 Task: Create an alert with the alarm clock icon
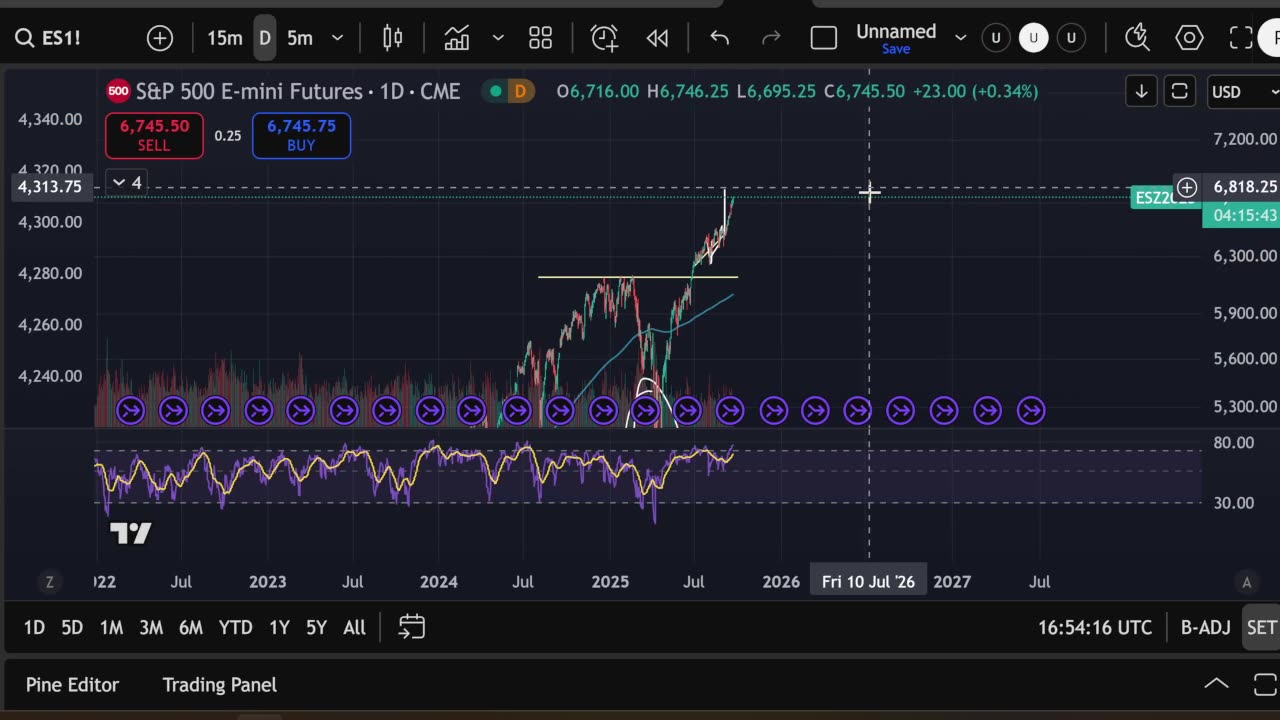(x=604, y=38)
